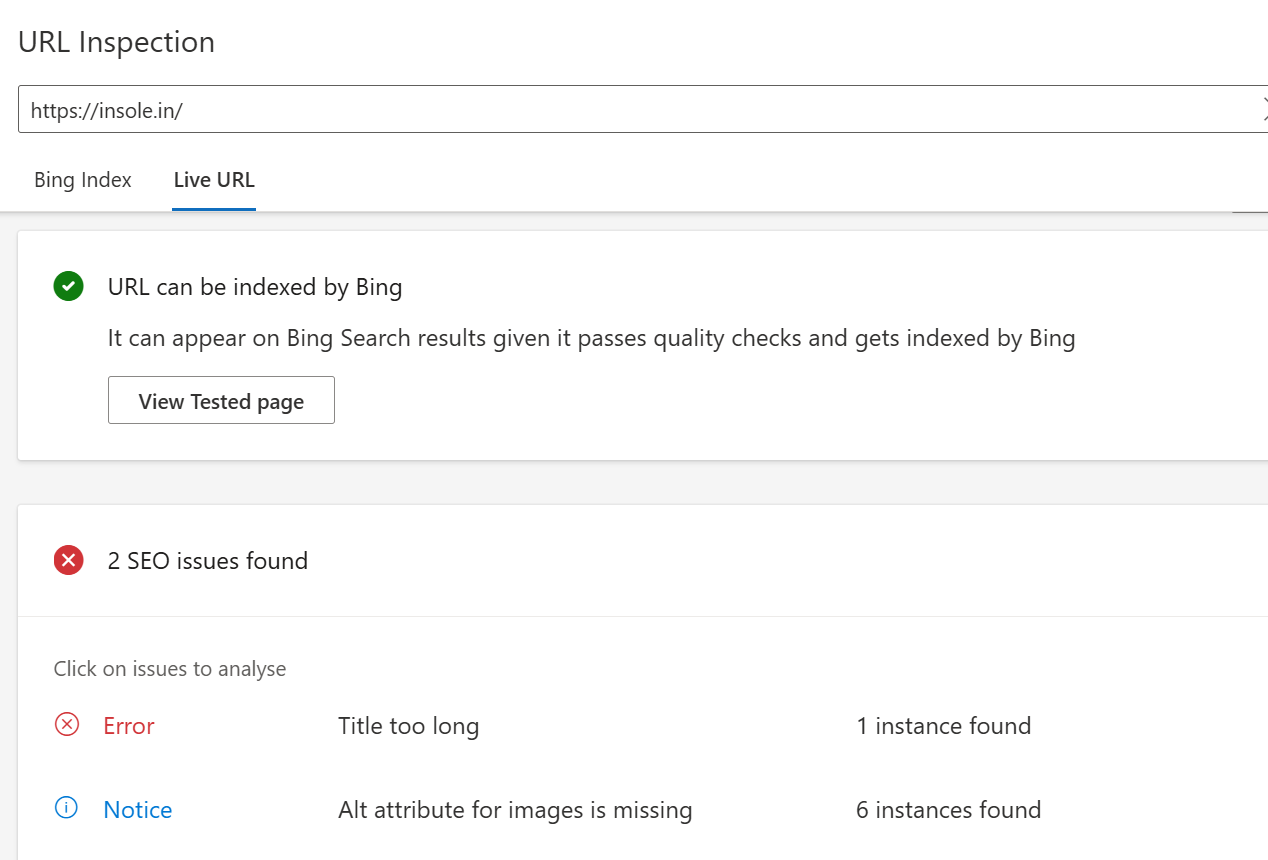This screenshot has height=860, width=1268.
Task: Open the Error issue label
Action: [x=129, y=726]
